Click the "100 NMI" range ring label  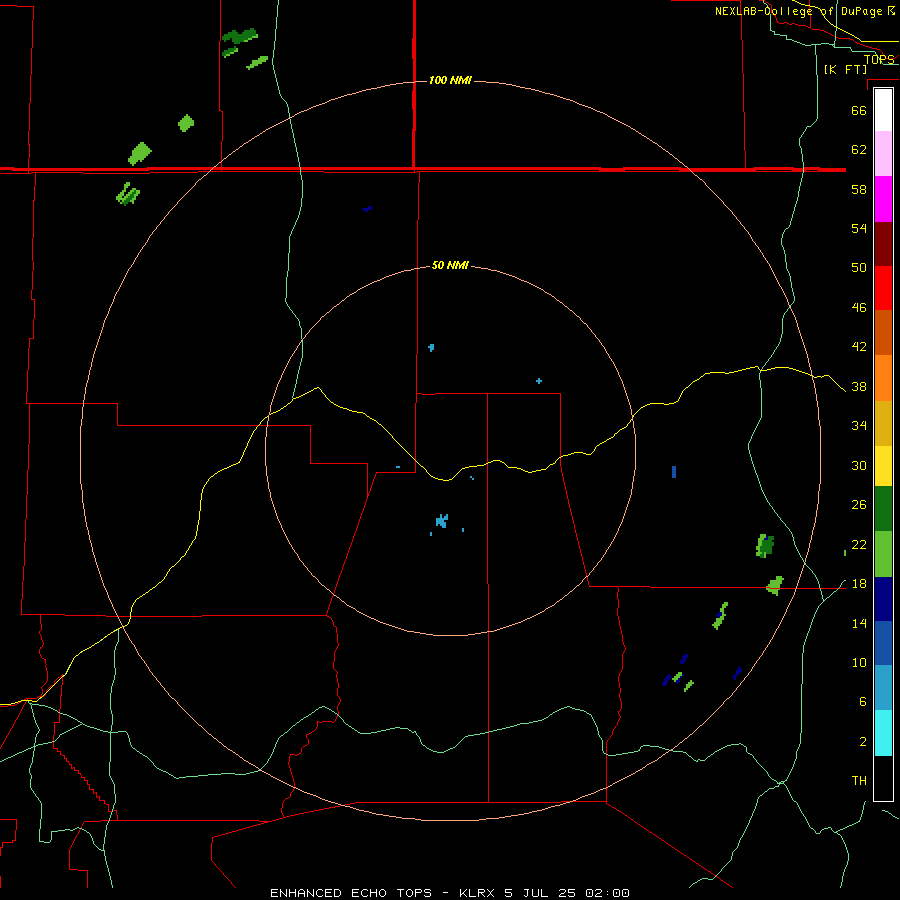tap(450, 80)
